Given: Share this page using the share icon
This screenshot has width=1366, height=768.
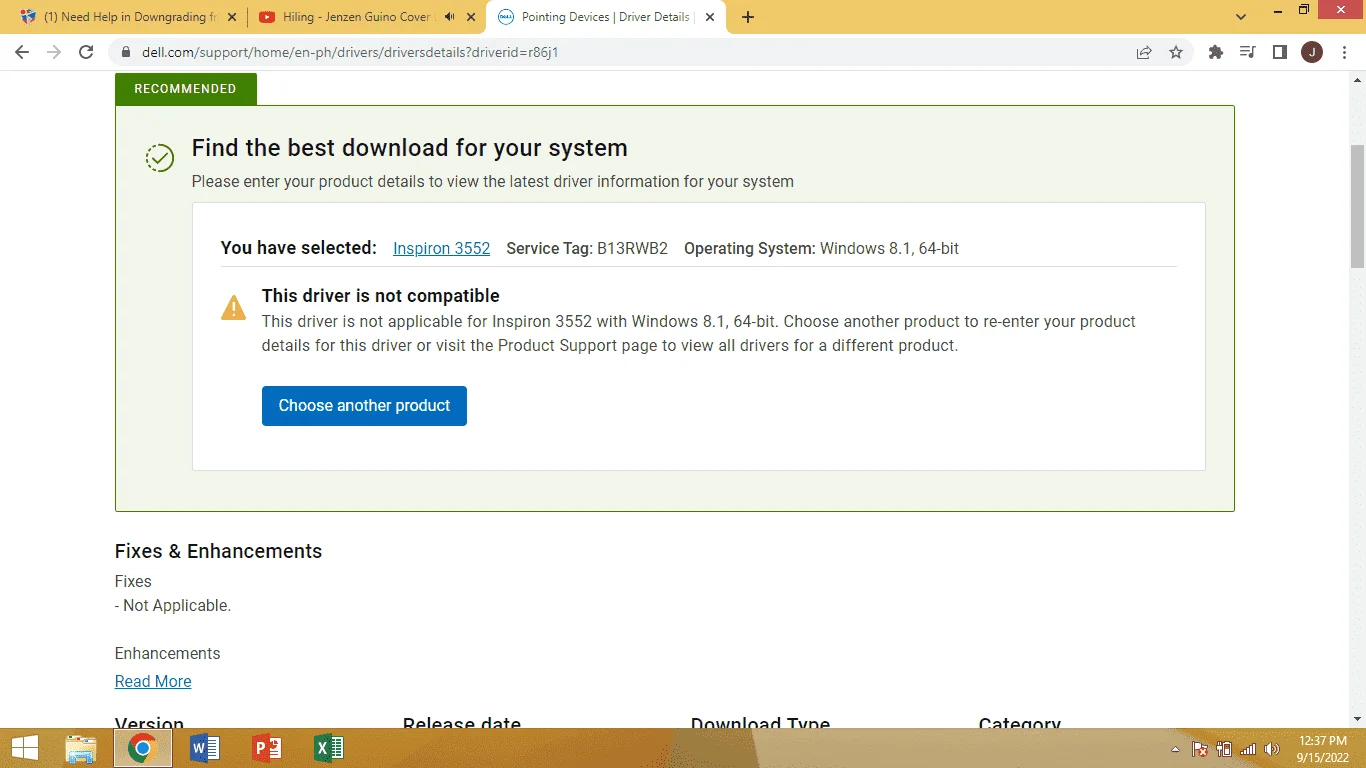Looking at the screenshot, I should tap(1144, 52).
